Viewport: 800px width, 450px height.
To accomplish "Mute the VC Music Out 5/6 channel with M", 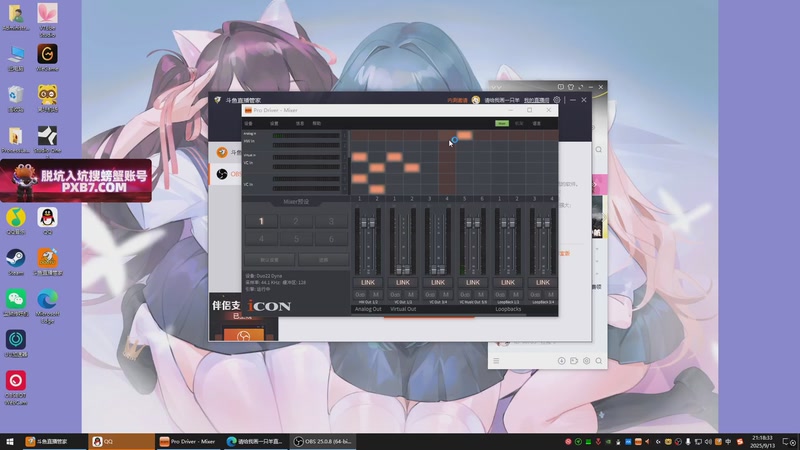I will tap(481, 294).
